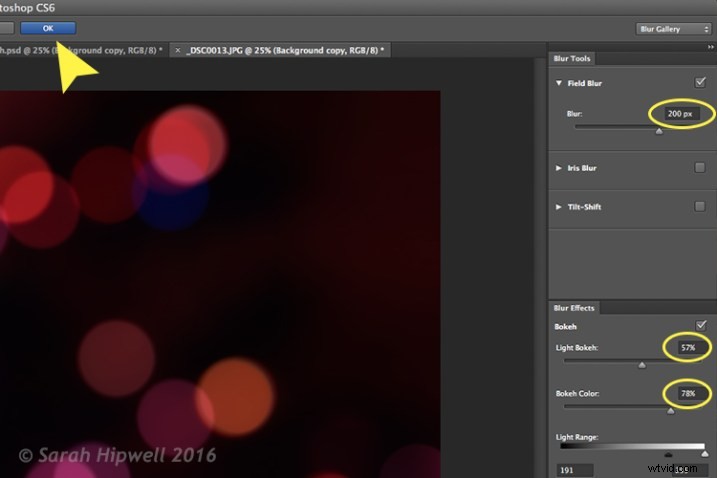Click the Light Bokeh label
The image size is (717, 478).
[x=577, y=348]
